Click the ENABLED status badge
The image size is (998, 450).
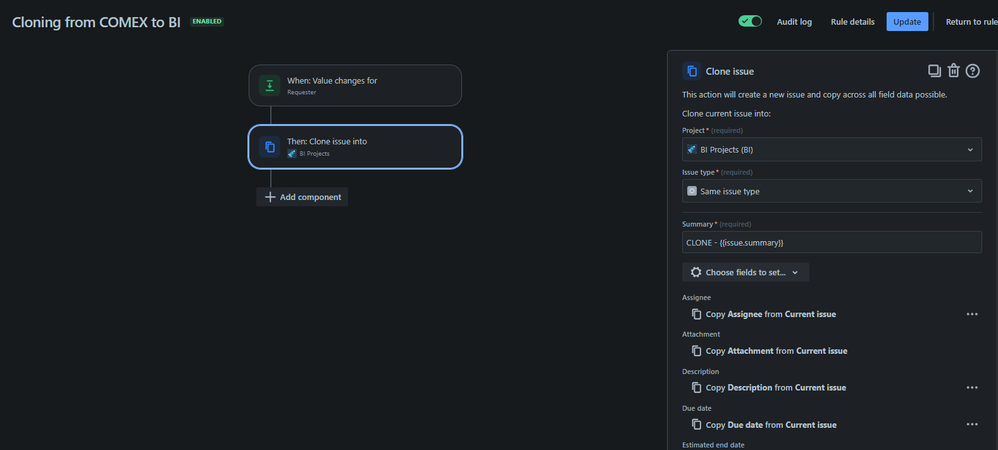pos(207,22)
